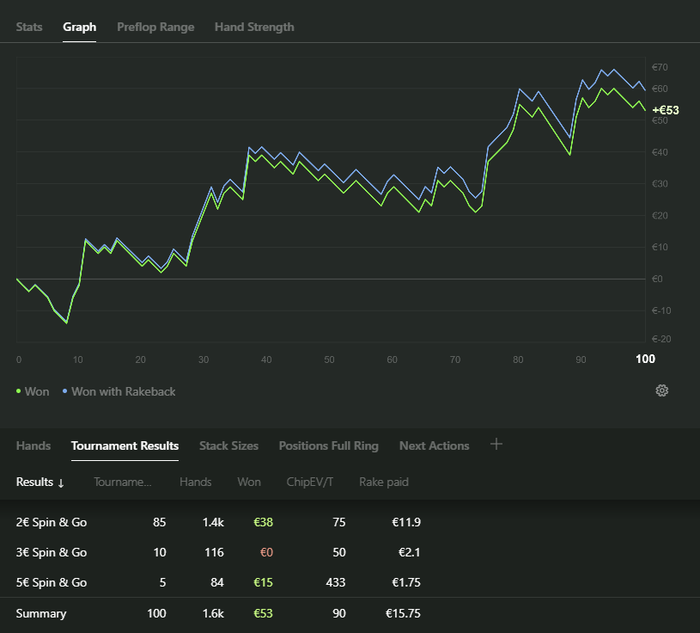Add a new tab with plus icon
Image resolution: width=700 pixels, height=633 pixels.
coord(496,445)
